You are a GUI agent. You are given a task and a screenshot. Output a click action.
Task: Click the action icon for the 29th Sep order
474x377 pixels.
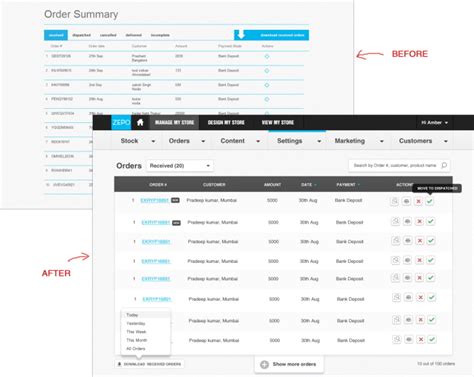(x=267, y=71)
